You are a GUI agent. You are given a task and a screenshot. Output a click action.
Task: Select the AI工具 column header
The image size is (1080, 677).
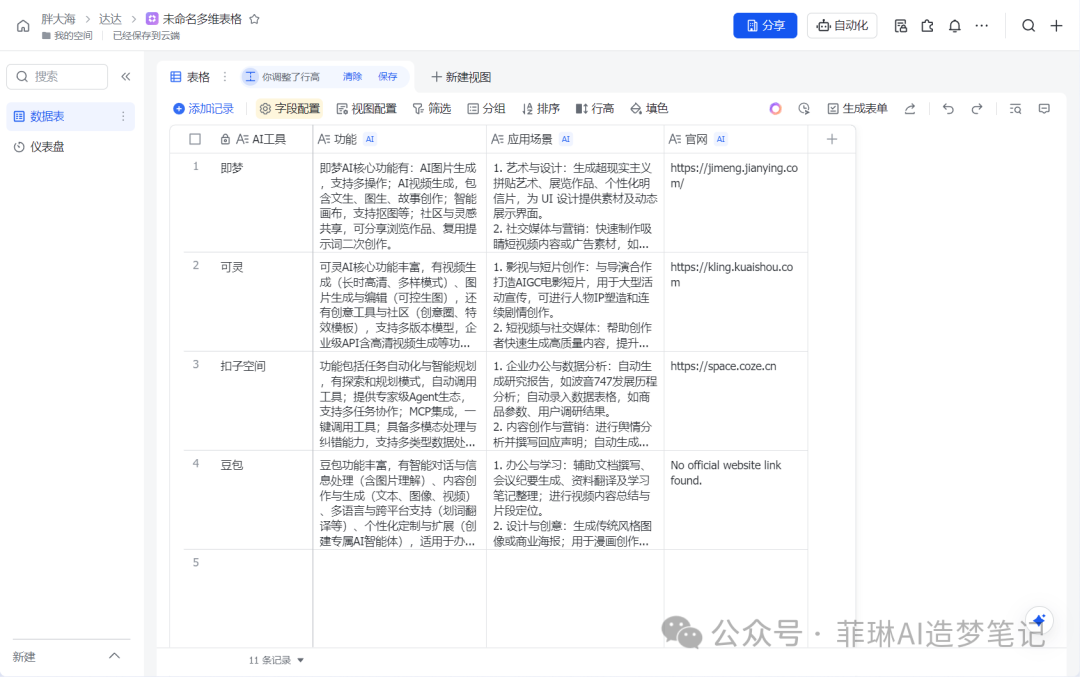(x=262, y=139)
